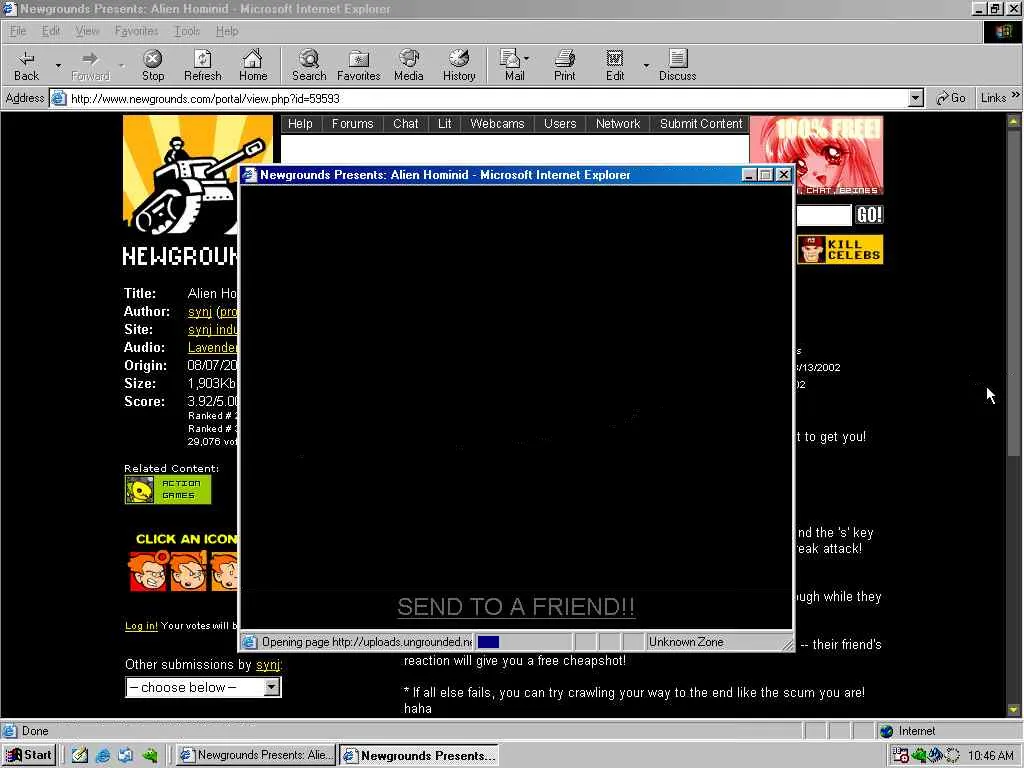Click the Start button
This screenshot has height=768, width=1024.
click(x=29, y=755)
